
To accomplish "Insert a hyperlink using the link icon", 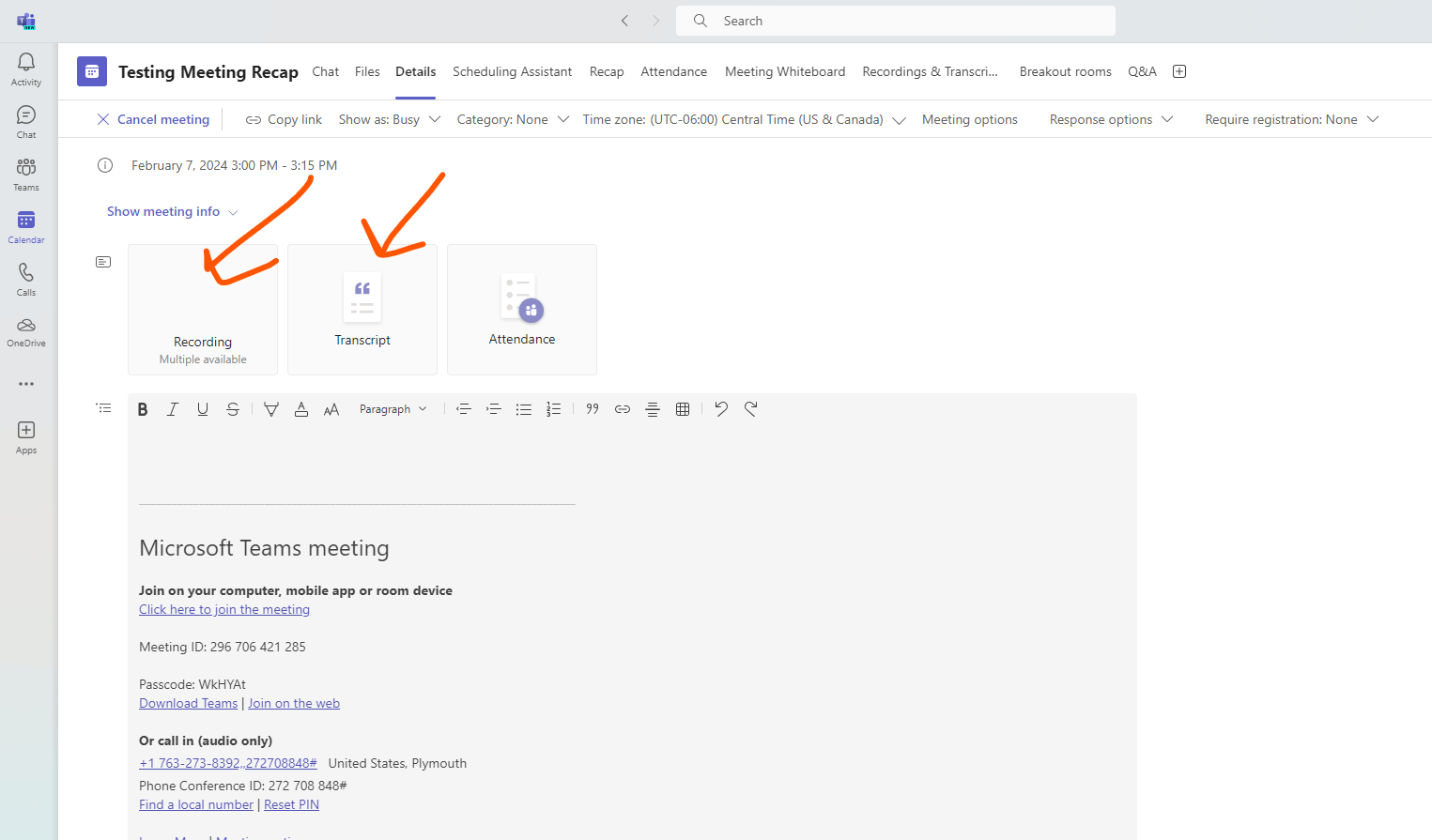I will click(x=622, y=408).
